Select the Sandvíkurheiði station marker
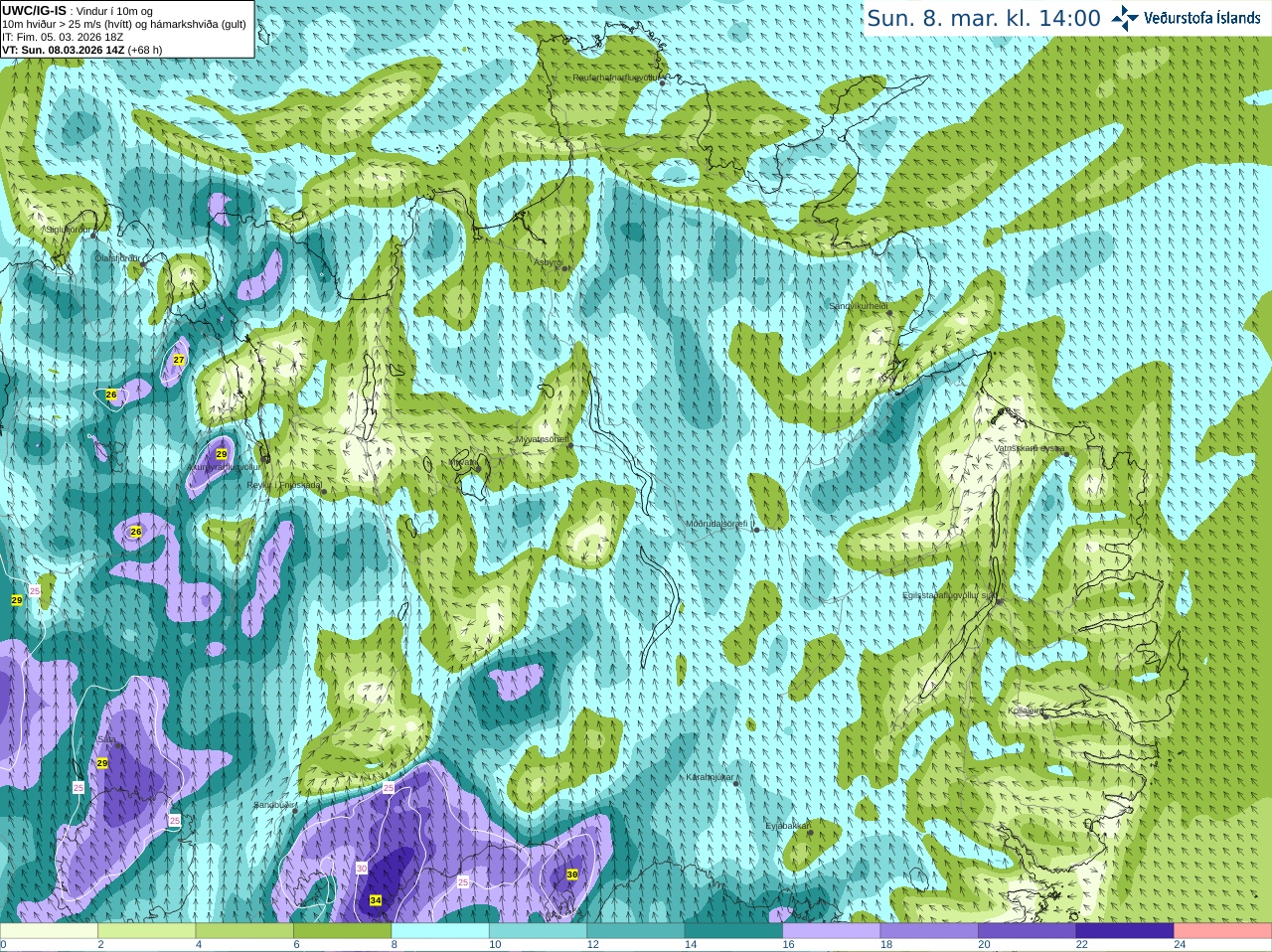 coord(889,312)
